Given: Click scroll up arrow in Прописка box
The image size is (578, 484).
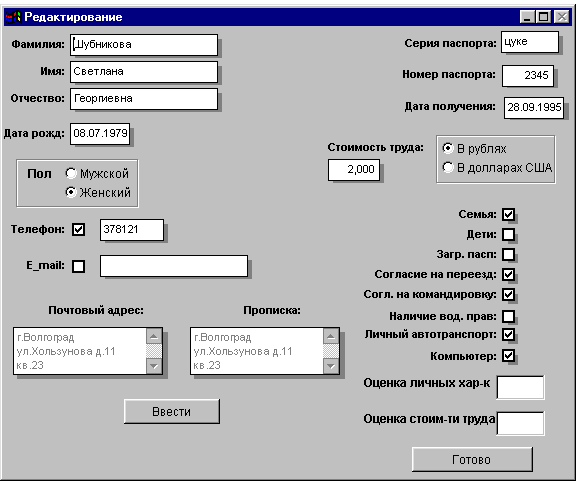Looking at the screenshot, I should coord(331,336).
